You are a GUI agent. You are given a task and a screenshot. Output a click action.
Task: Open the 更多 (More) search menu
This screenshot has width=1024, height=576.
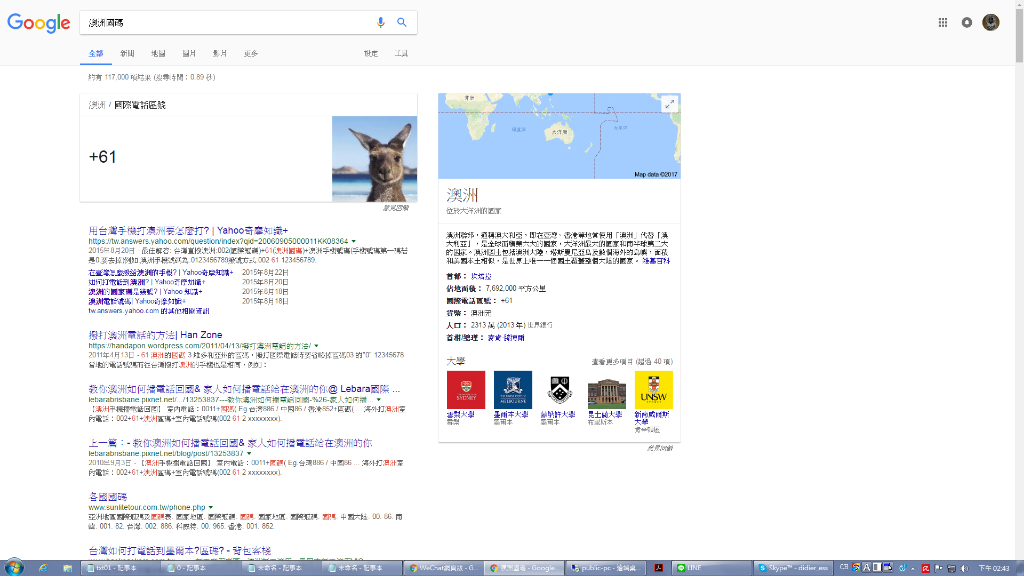250,53
